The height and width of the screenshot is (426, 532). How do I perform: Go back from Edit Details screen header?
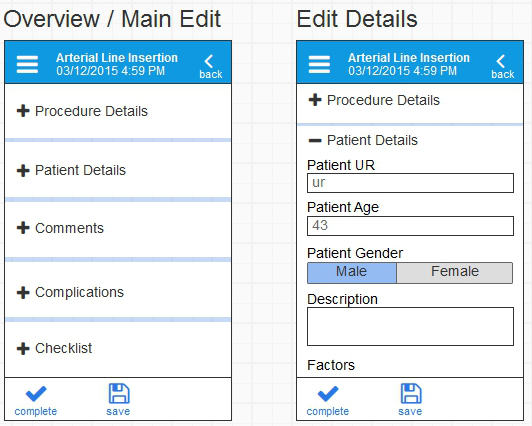502,67
